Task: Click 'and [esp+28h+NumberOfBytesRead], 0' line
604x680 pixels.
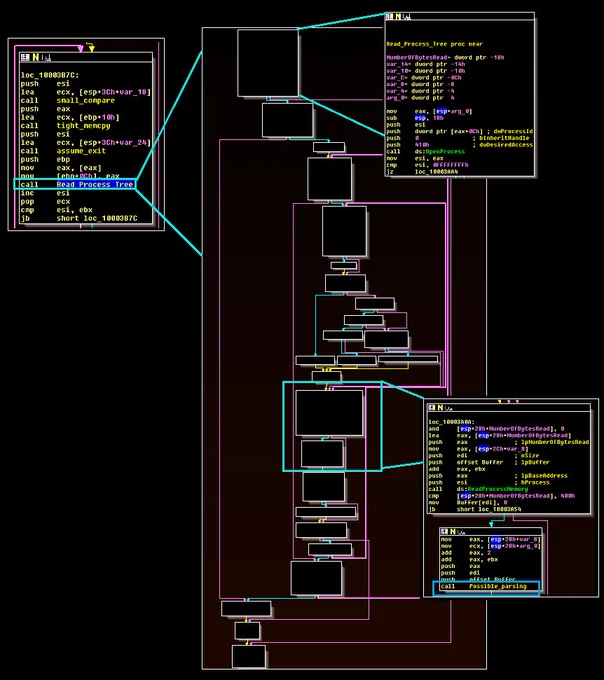Action: 496,428
